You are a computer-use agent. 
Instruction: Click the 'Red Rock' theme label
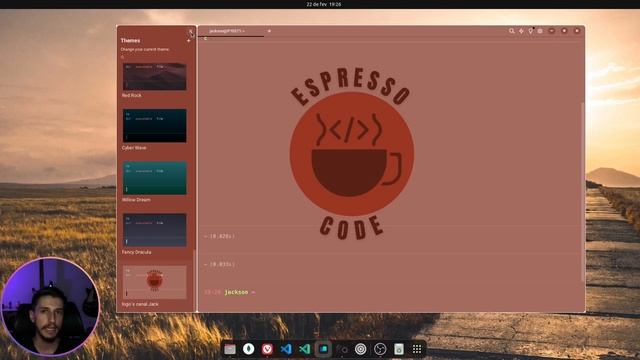point(131,95)
